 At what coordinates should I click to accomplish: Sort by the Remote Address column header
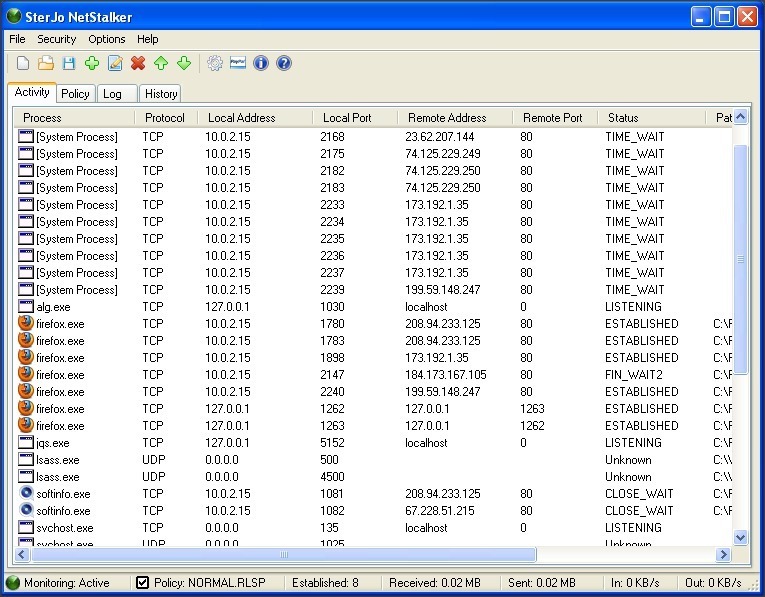447,118
